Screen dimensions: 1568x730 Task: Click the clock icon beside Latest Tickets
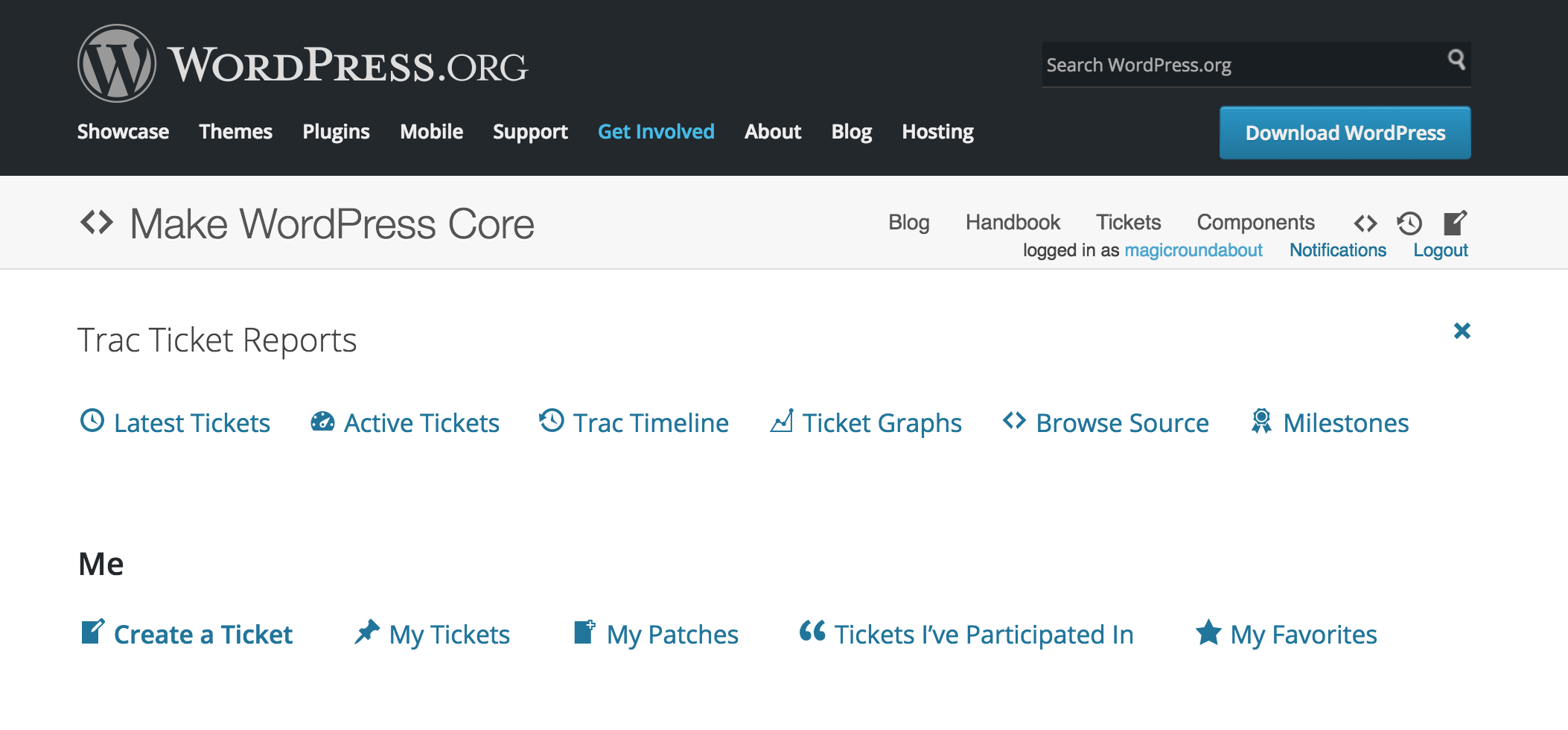pyautogui.click(x=92, y=420)
